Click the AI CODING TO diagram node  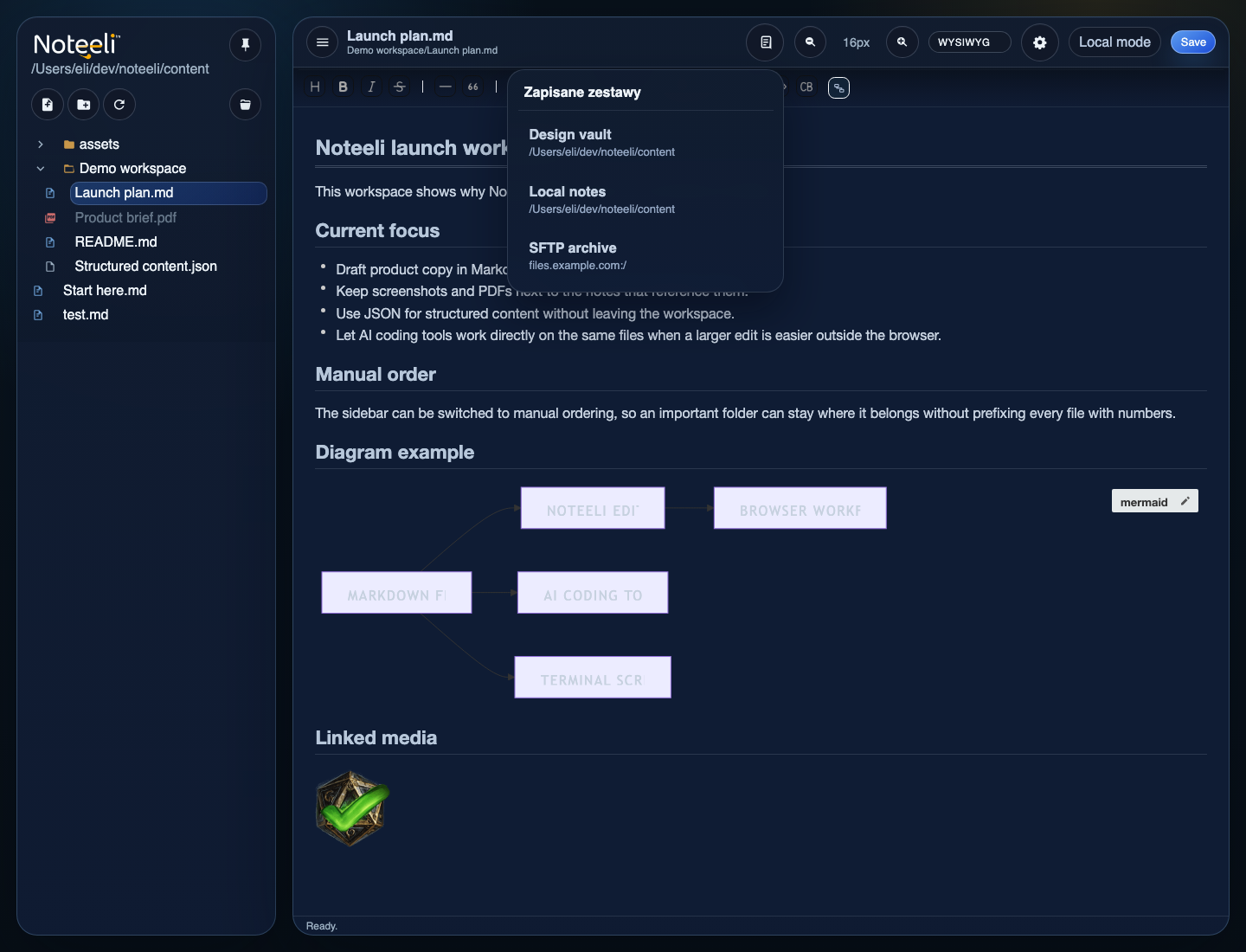[x=593, y=593]
